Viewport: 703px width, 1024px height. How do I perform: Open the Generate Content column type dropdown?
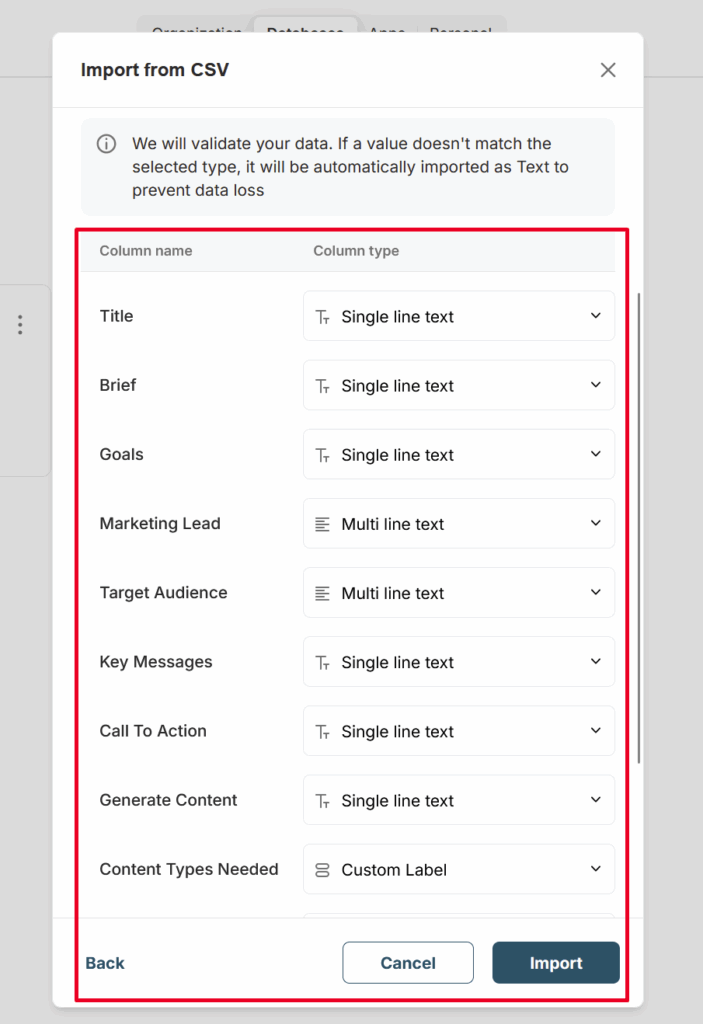(x=458, y=801)
